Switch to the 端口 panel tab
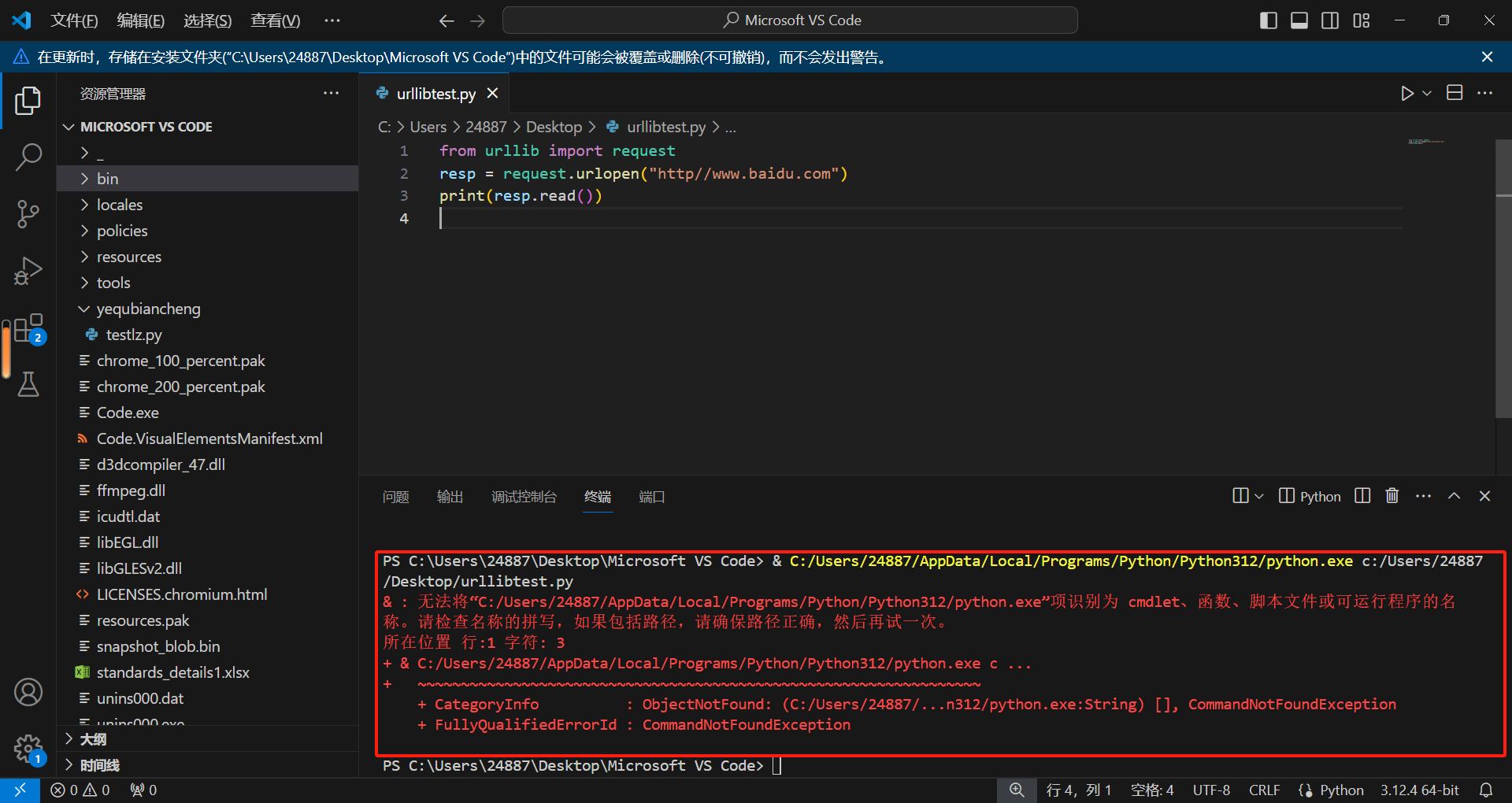 tap(652, 497)
